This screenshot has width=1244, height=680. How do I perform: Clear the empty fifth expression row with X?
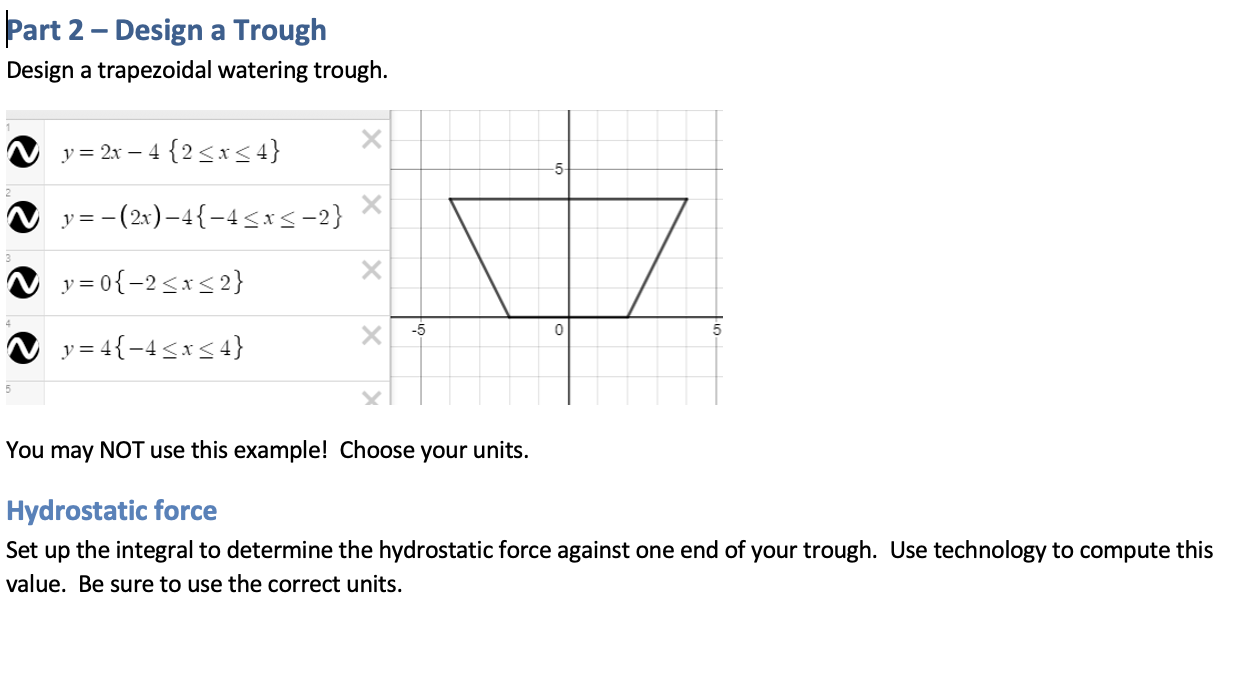371,398
